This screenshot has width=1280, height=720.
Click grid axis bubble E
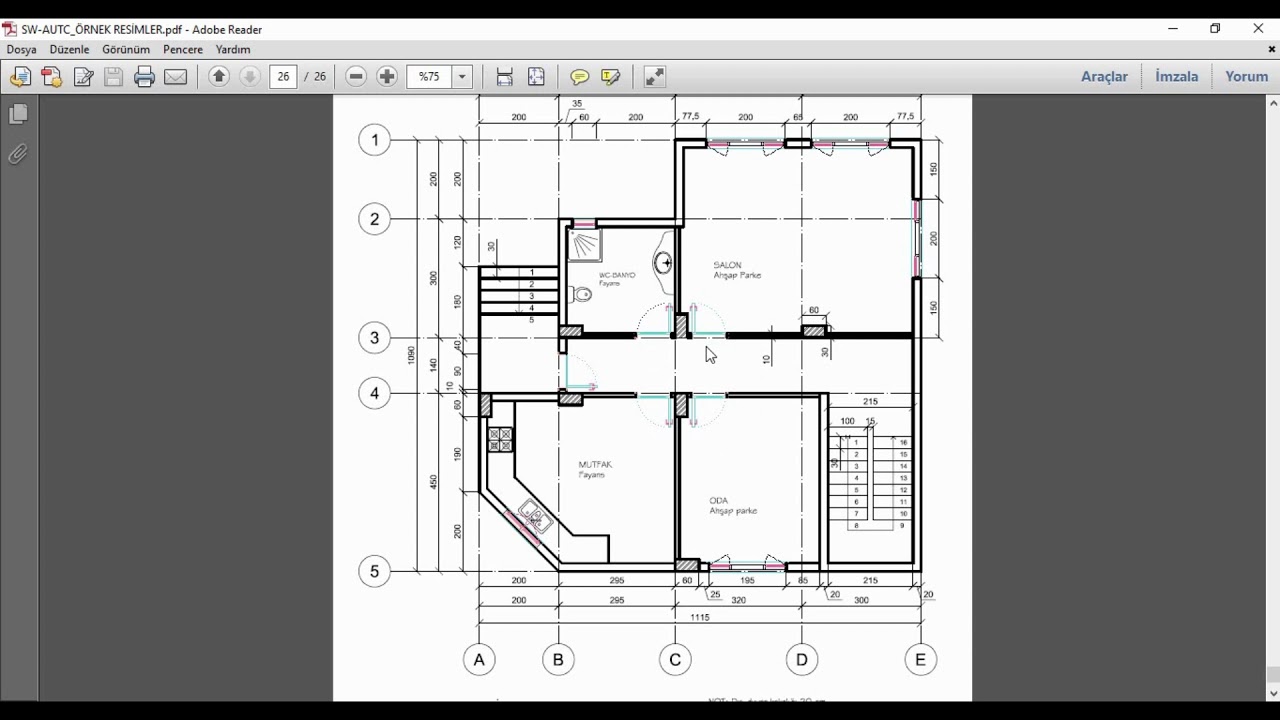click(x=920, y=660)
